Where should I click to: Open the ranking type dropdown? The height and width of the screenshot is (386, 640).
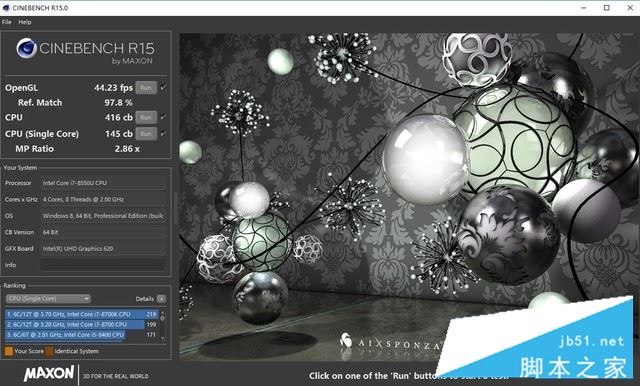[x=48, y=299]
